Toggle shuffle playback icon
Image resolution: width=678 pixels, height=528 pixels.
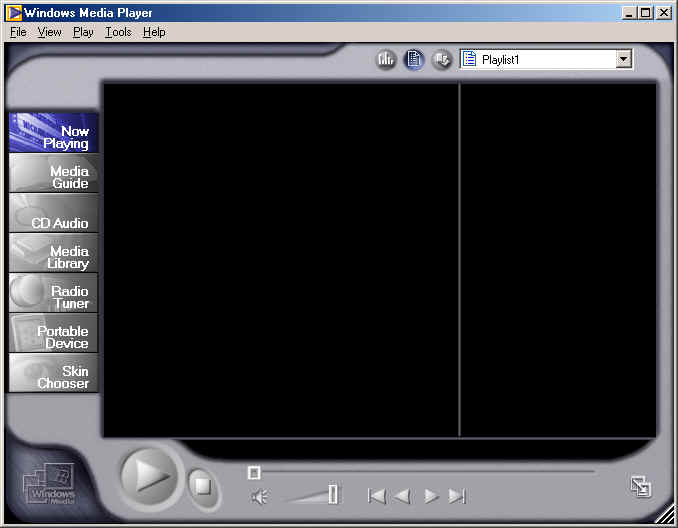tap(441, 59)
